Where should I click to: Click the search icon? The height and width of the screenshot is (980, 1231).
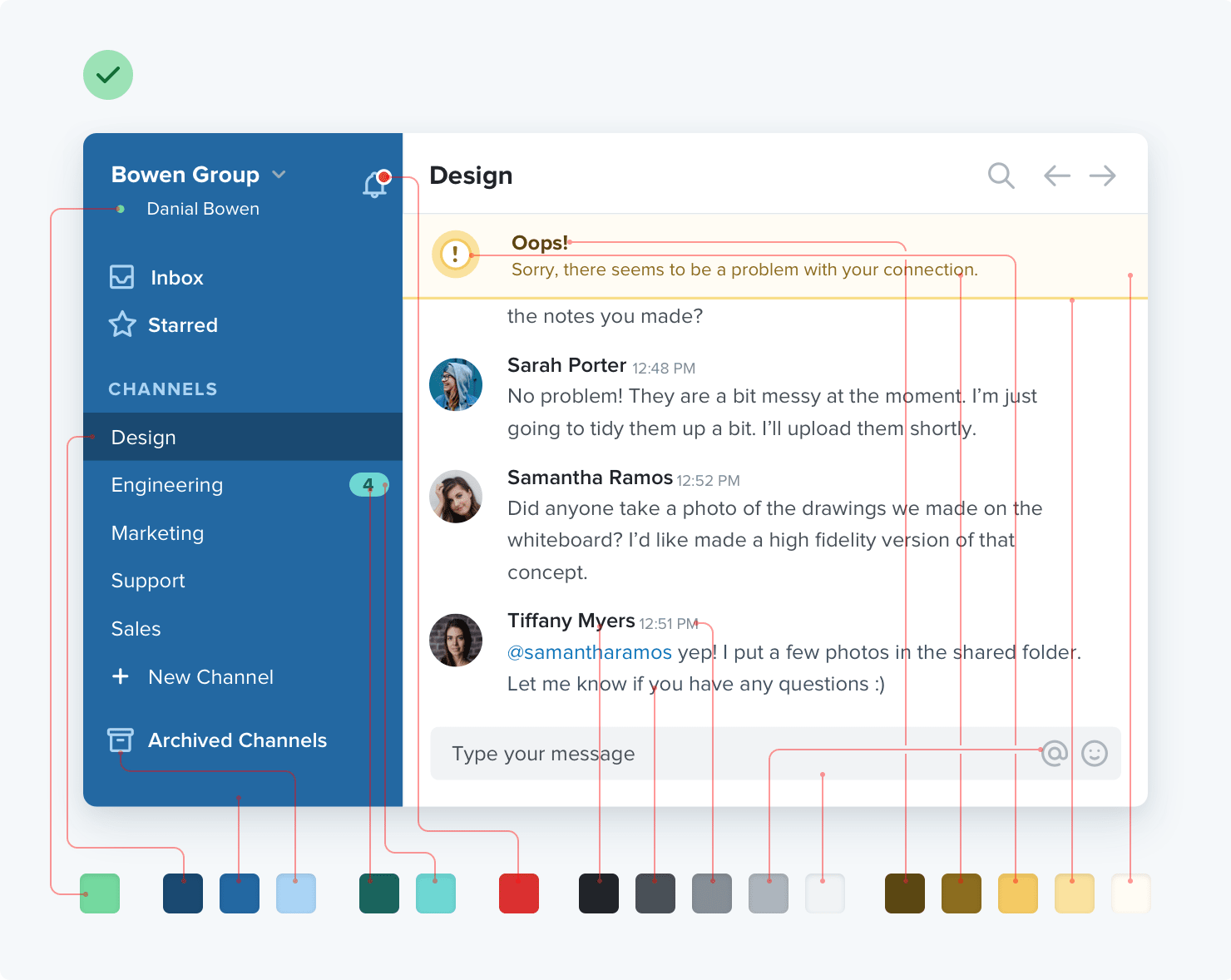pyautogui.click(x=1001, y=176)
